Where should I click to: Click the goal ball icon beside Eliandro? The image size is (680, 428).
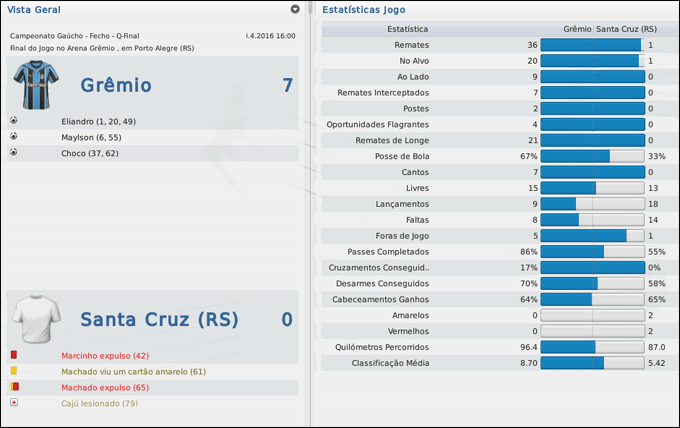14,121
